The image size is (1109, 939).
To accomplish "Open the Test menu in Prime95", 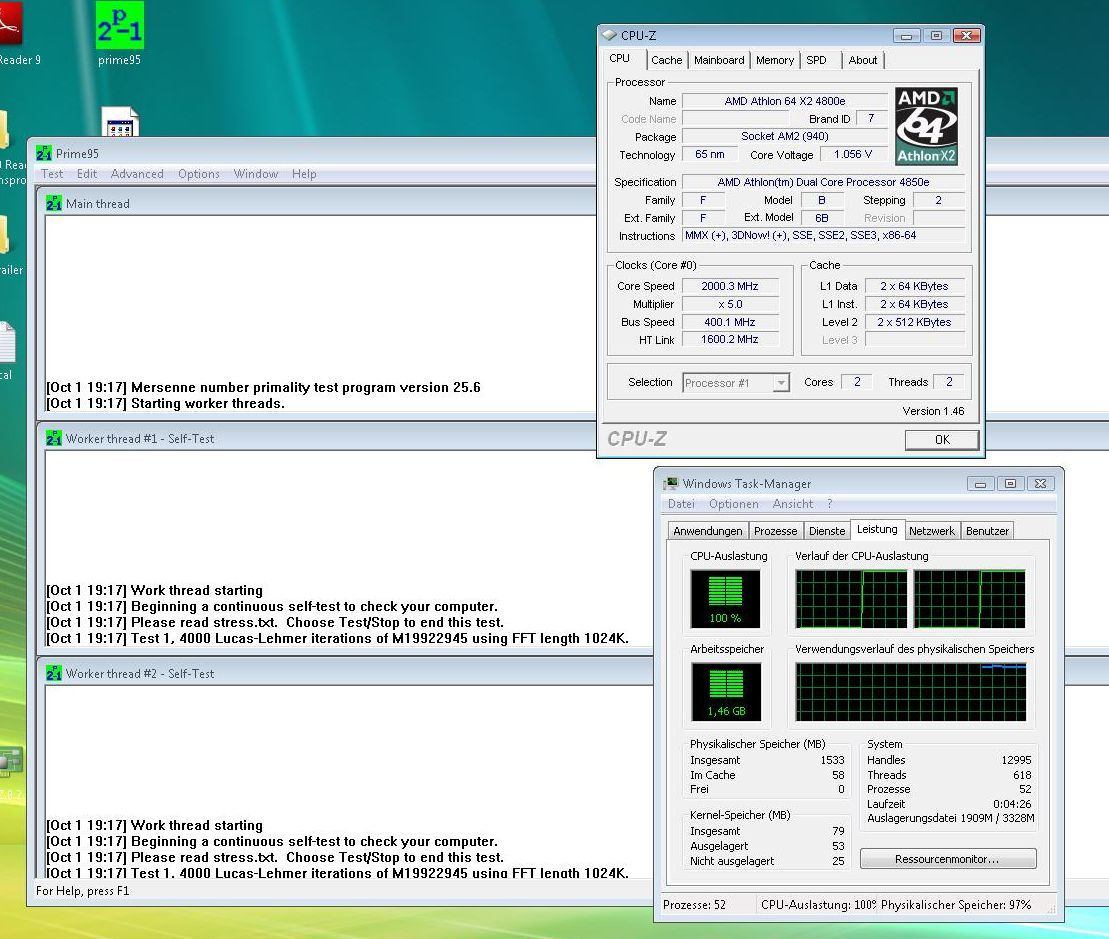I will point(52,174).
